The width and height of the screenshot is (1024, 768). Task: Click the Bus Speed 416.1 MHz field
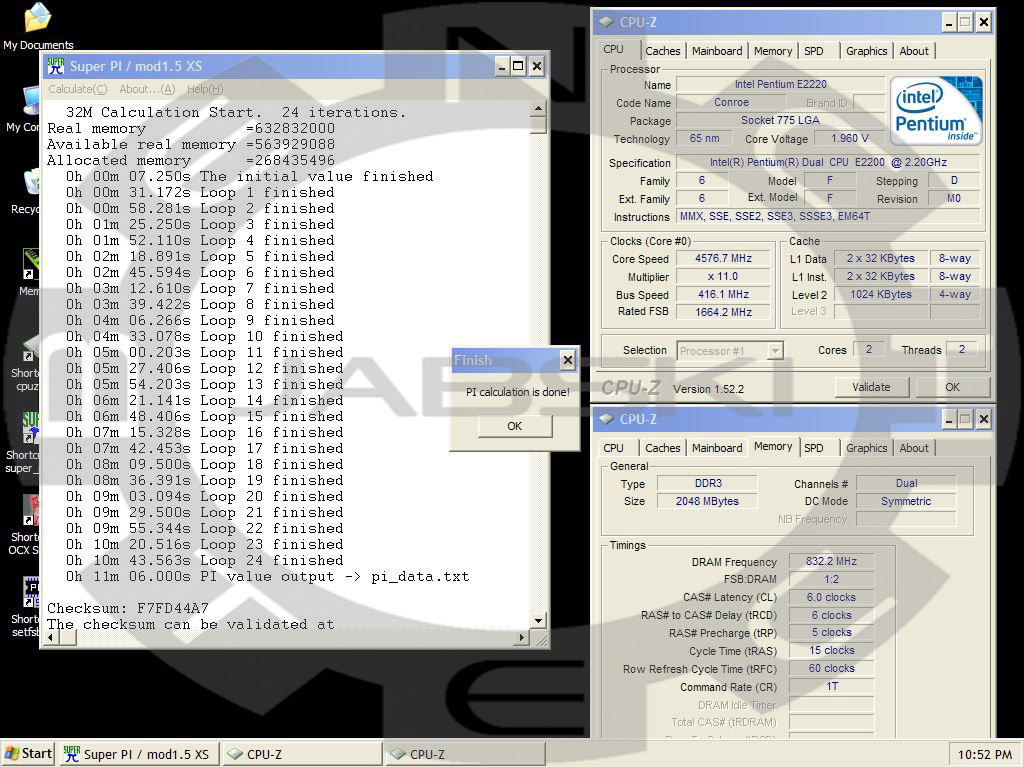[723, 295]
